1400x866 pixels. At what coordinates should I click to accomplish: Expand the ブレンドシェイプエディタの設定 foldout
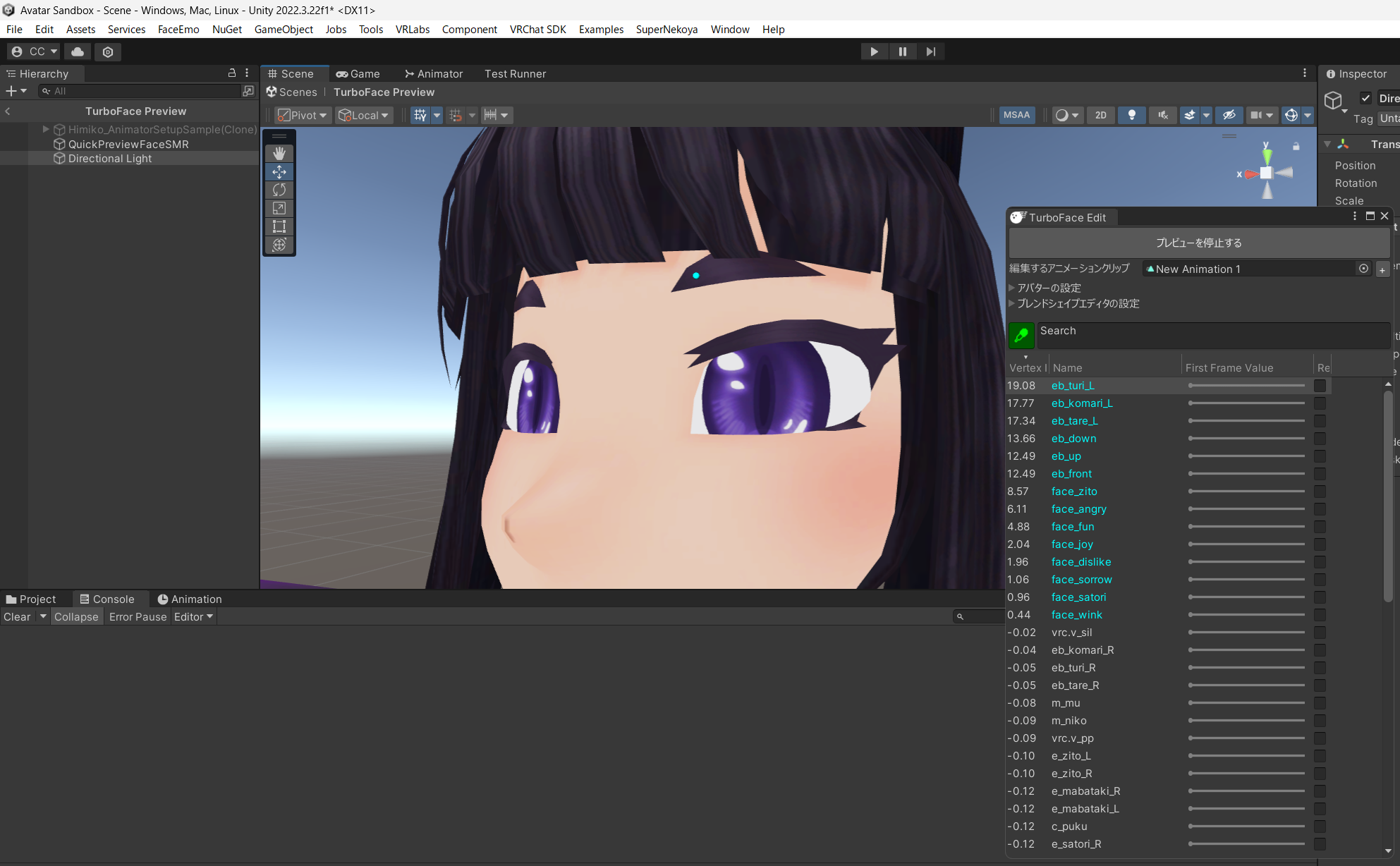(x=1012, y=303)
